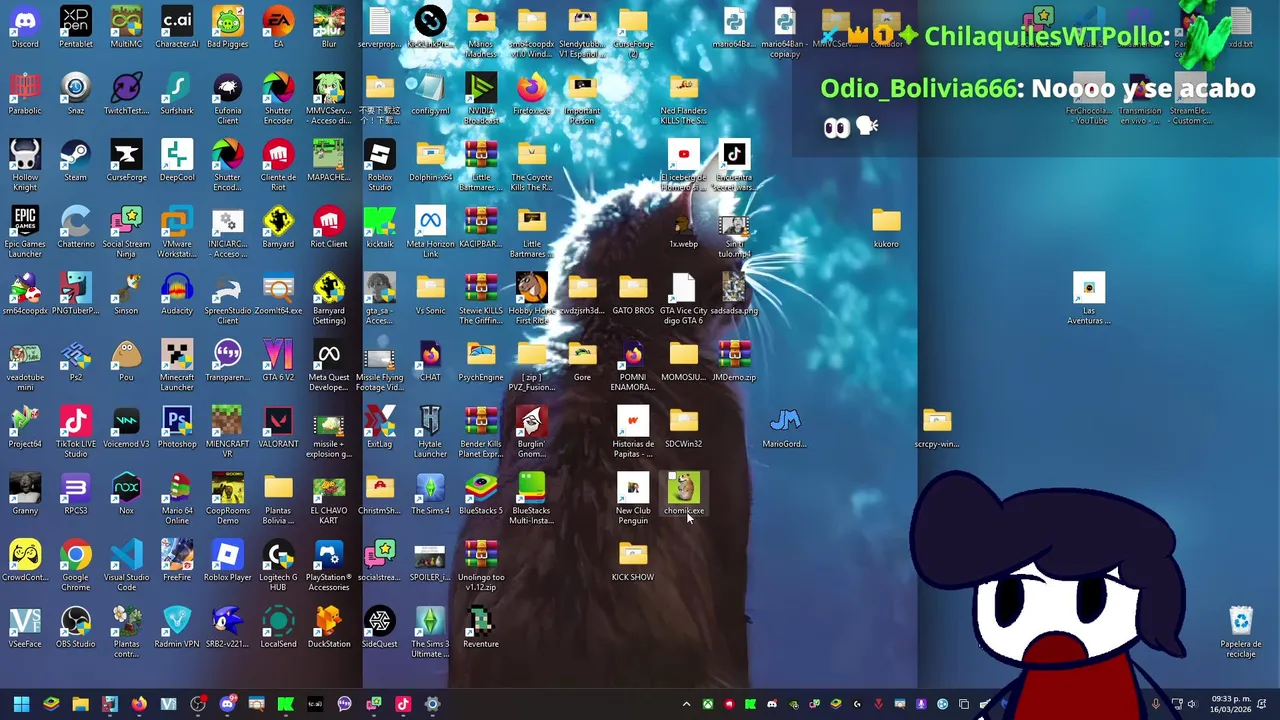Select the Nox desktop icon
This screenshot has height=720, width=1280.
point(126,494)
